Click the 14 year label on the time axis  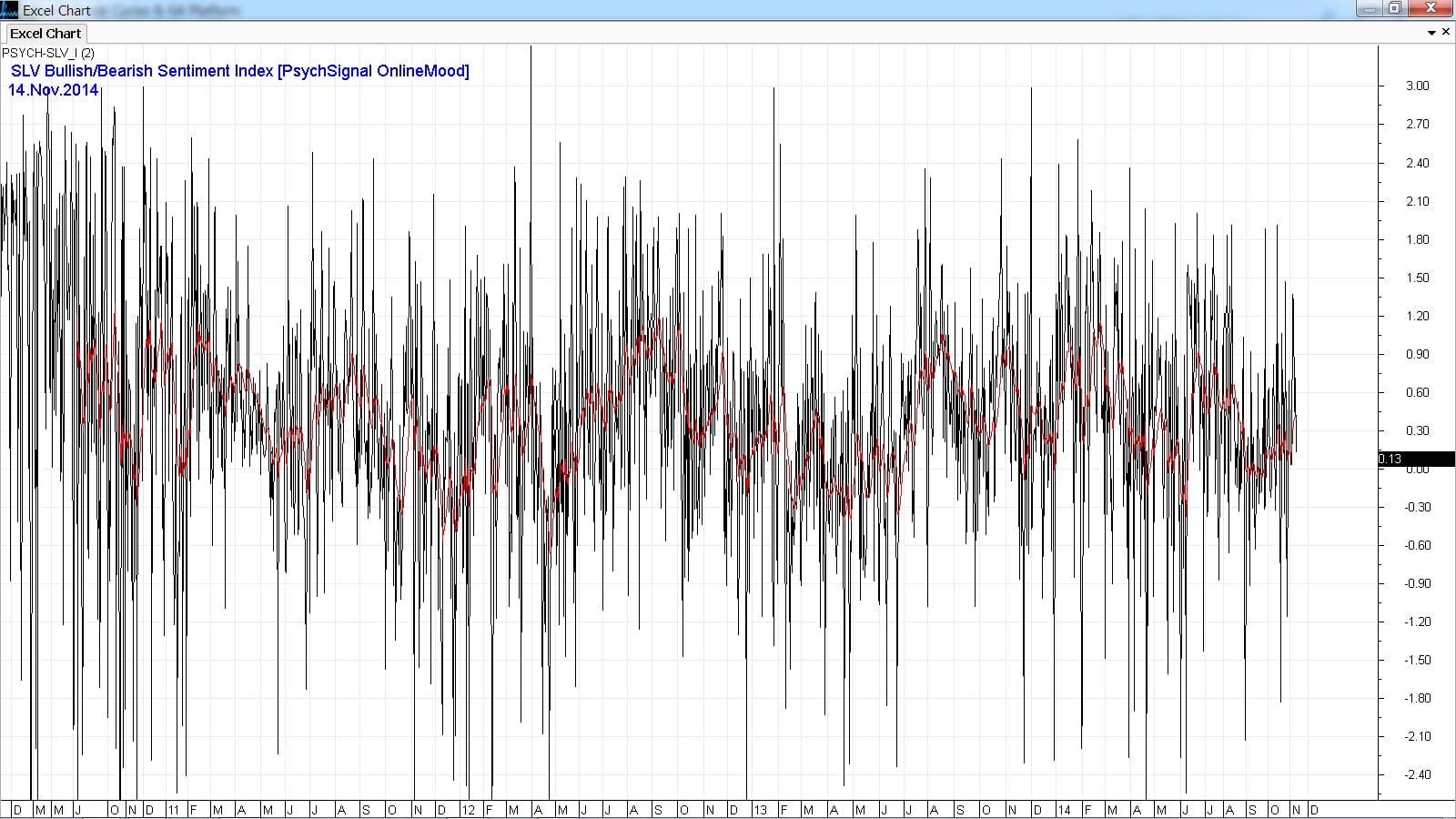pyautogui.click(x=1063, y=808)
